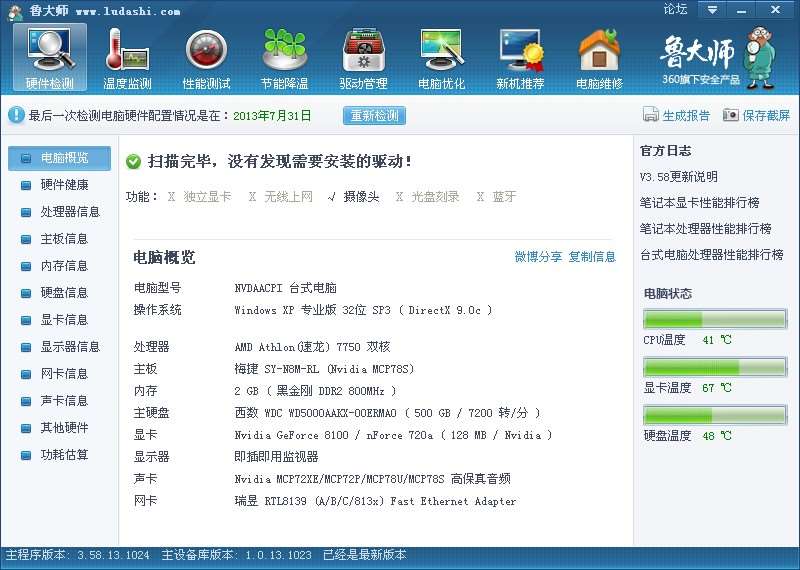Screen dimensions: 800x570
Task: Click the 重新检测 rescan button
Action: coord(374,116)
